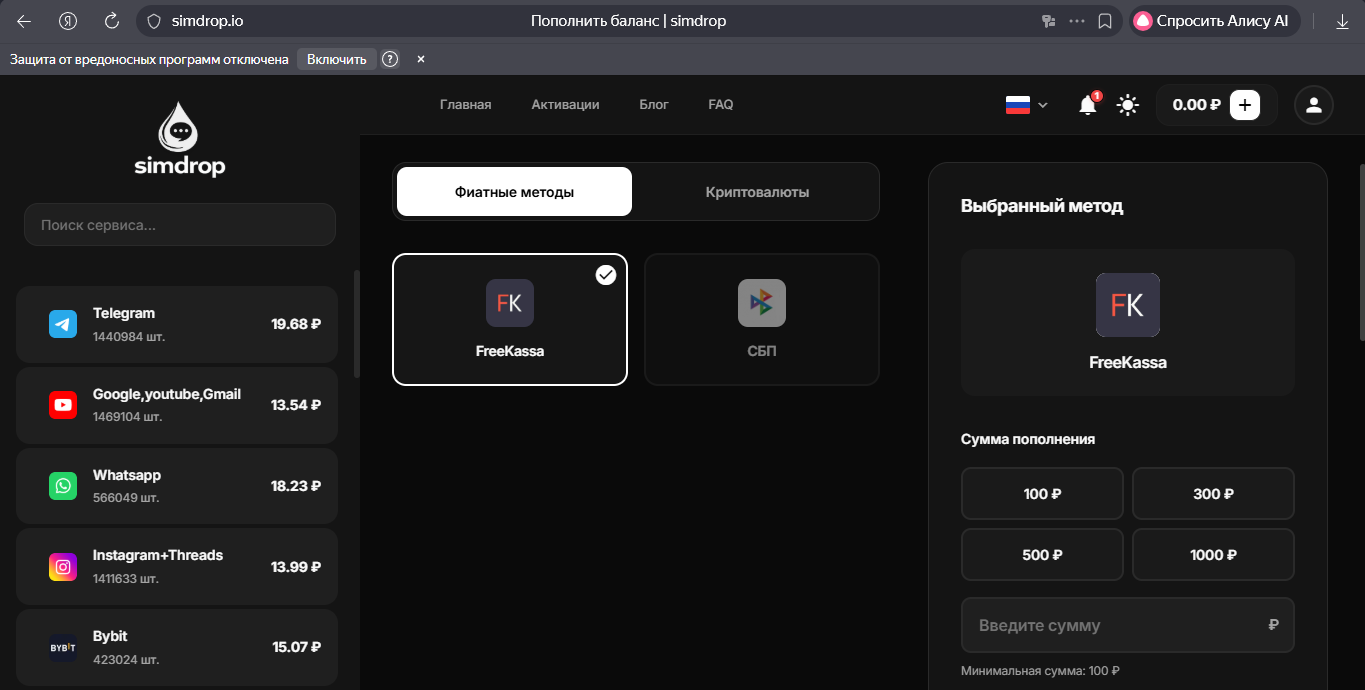The width and height of the screenshot is (1365, 690).
Task: Switch theme using the sun icon
Action: 1127,105
